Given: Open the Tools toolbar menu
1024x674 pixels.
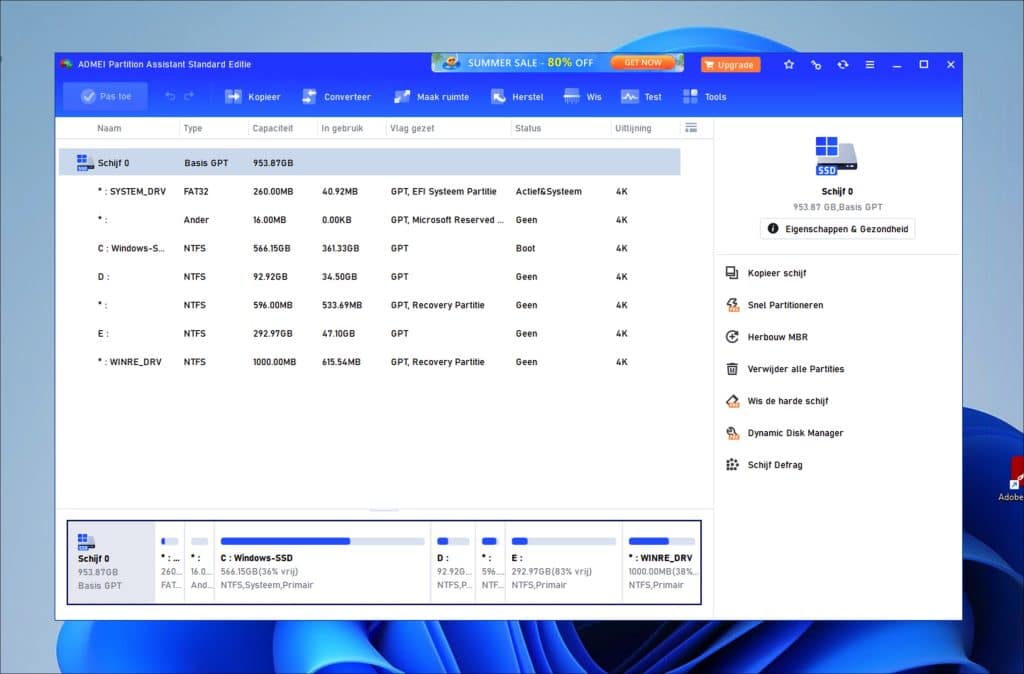Looking at the screenshot, I should [x=705, y=97].
